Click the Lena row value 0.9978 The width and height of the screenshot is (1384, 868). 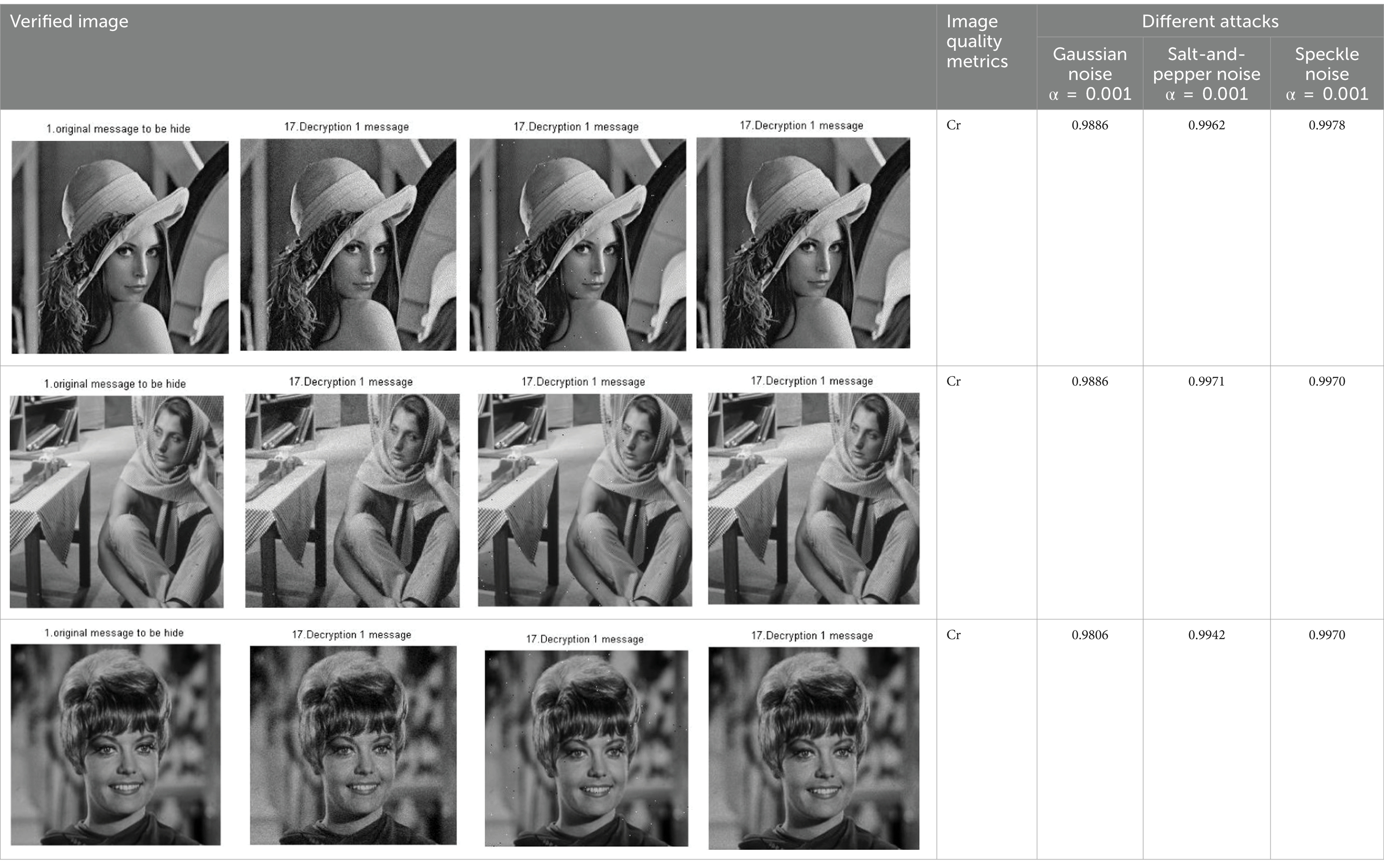(x=1327, y=125)
